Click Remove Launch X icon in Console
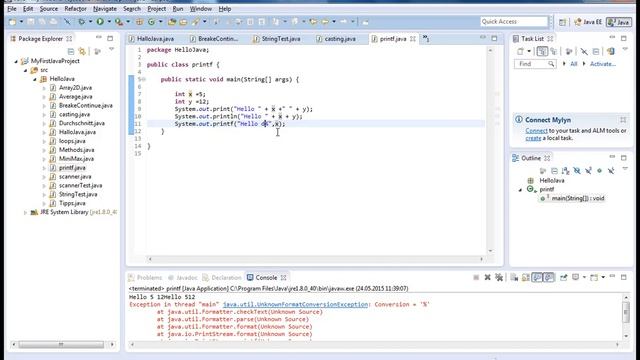The image size is (640, 360). 487,278
